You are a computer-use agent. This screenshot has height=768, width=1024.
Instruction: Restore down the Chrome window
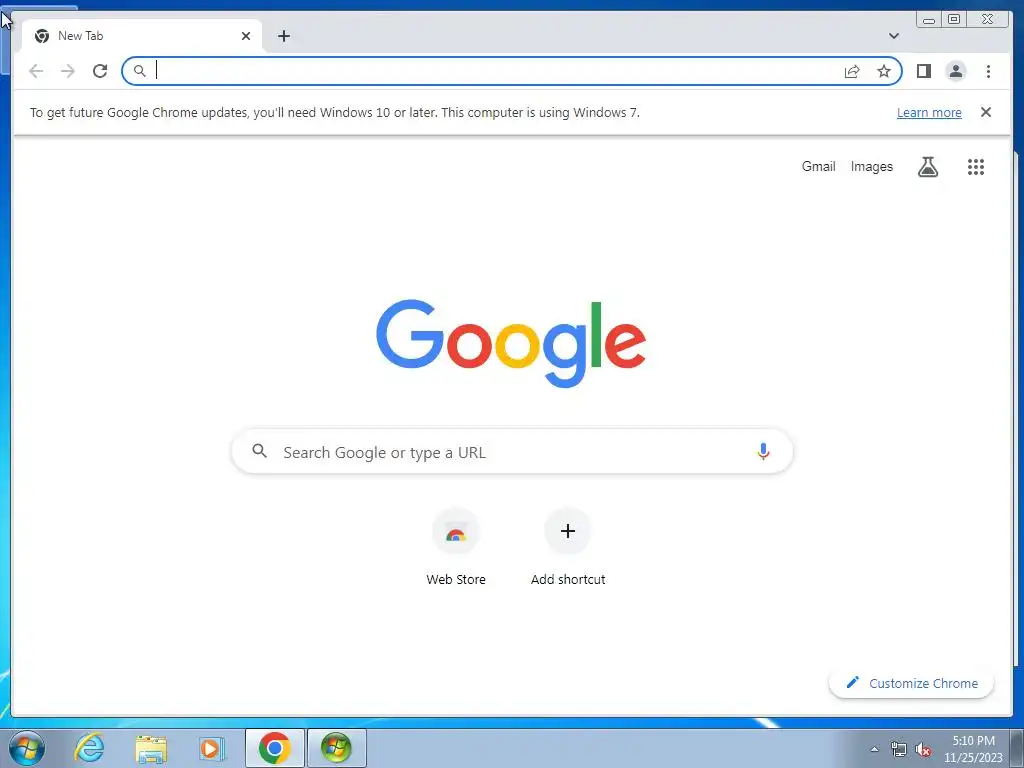tap(954, 20)
